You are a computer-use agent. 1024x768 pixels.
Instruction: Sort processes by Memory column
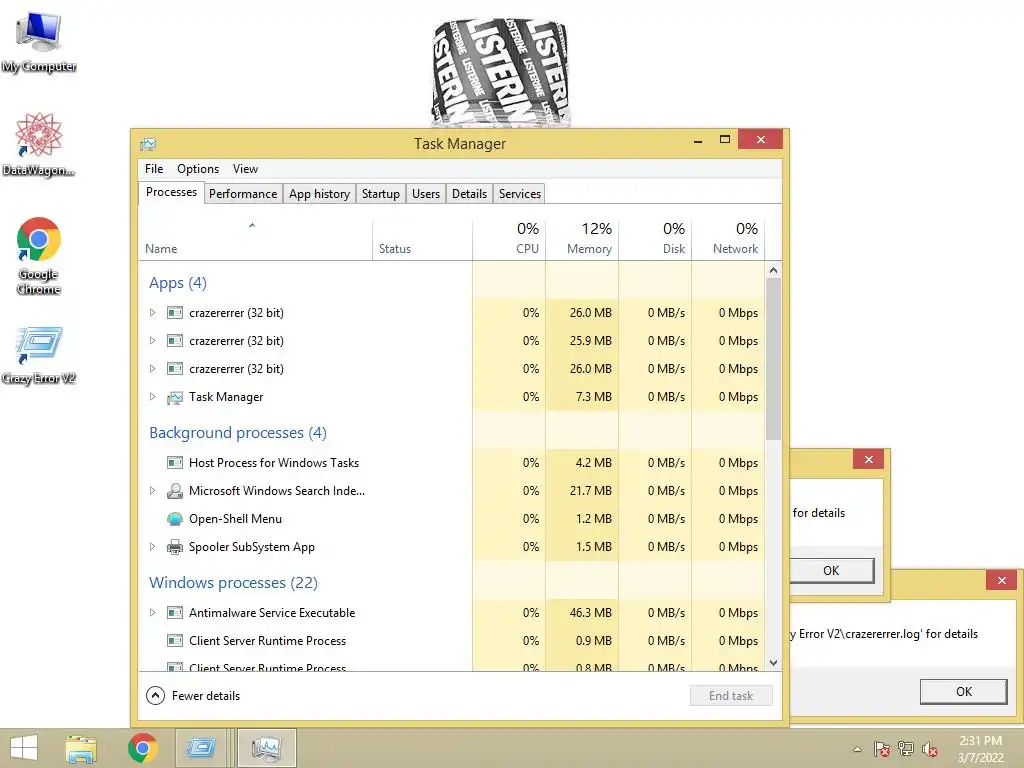pos(583,240)
